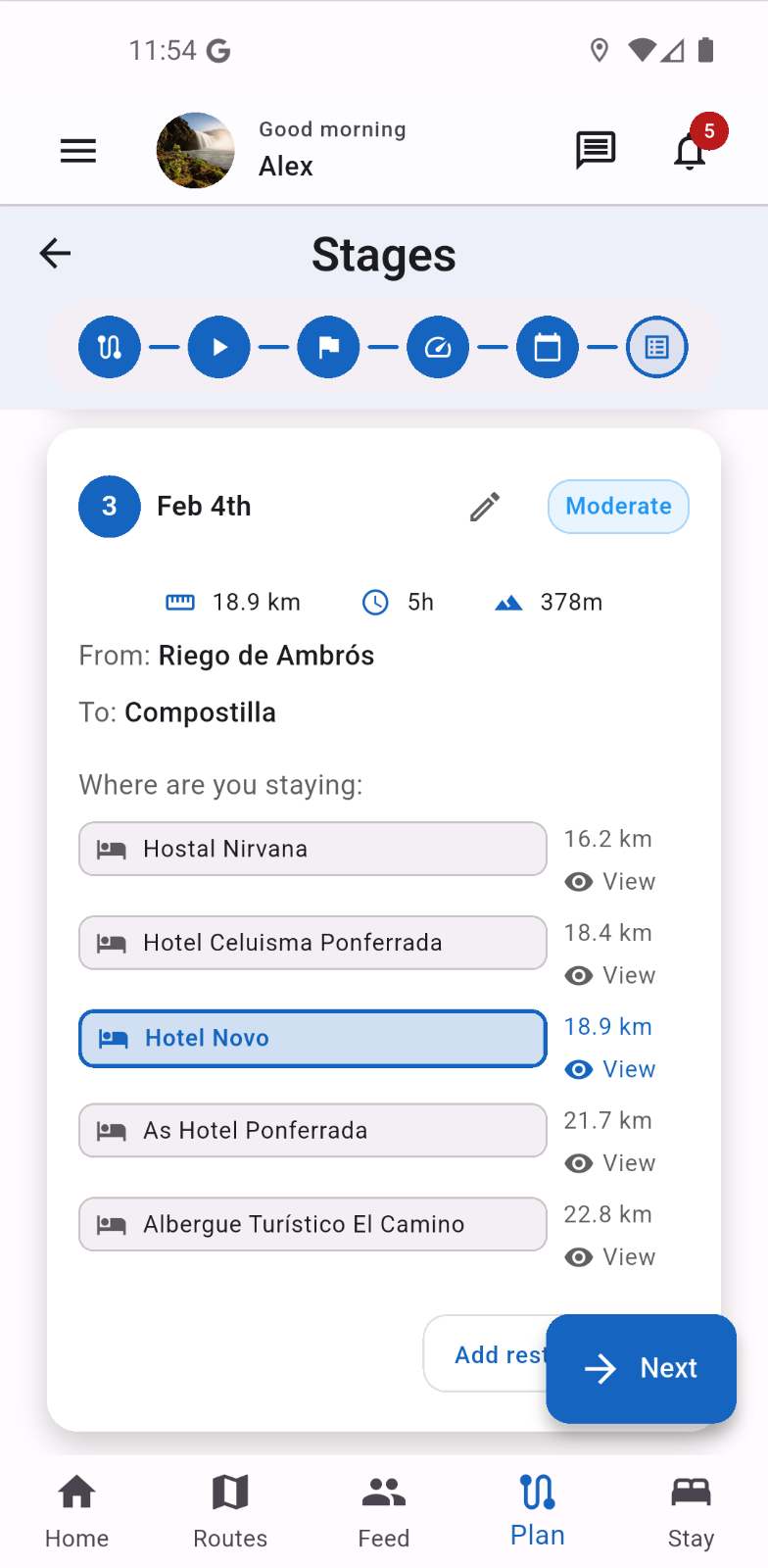Screen dimensions: 768x1568
Task: View details for Hotel Novo
Action: pyautogui.click(x=610, y=1069)
